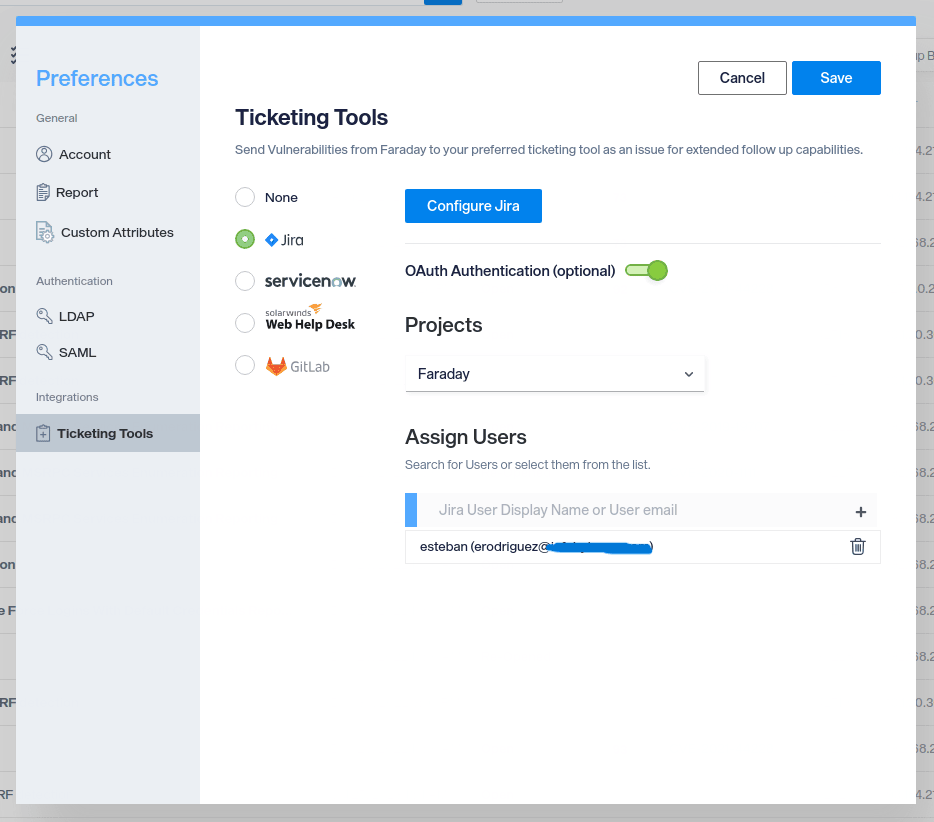This screenshot has width=934, height=822.
Task: Click the trash icon next to esteban
Action: tap(857, 546)
